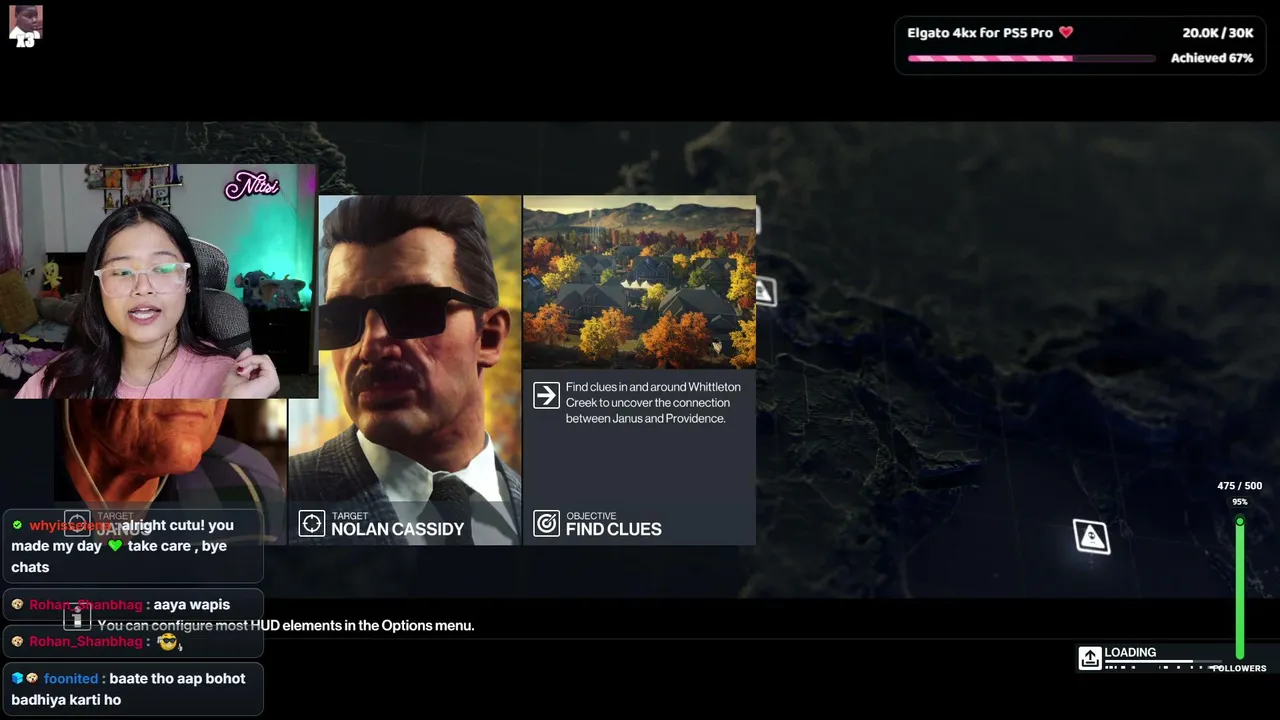Click the loading upload icon next to LOADING
The height and width of the screenshot is (720, 1280).
click(x=1090, y=657)
